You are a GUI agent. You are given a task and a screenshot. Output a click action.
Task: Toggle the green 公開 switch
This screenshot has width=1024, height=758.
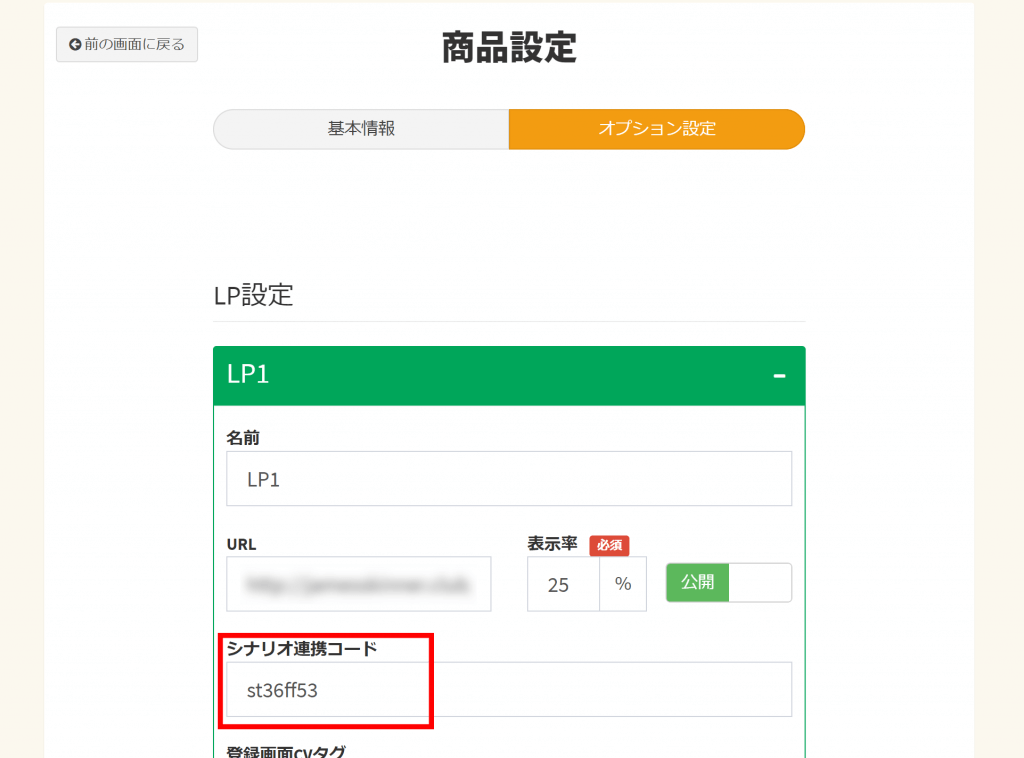tap(698, 583)
